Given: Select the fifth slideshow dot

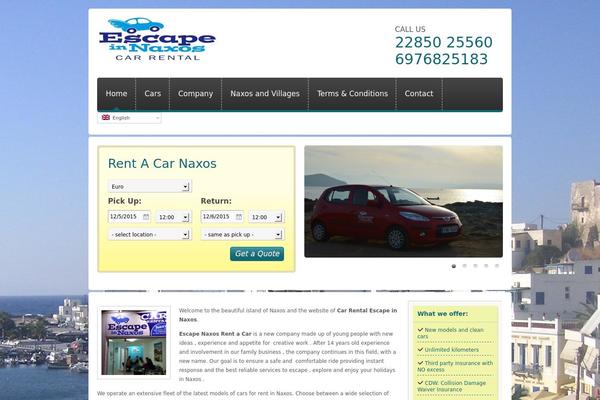Looking at the screenshot, I should pos(497,266).
